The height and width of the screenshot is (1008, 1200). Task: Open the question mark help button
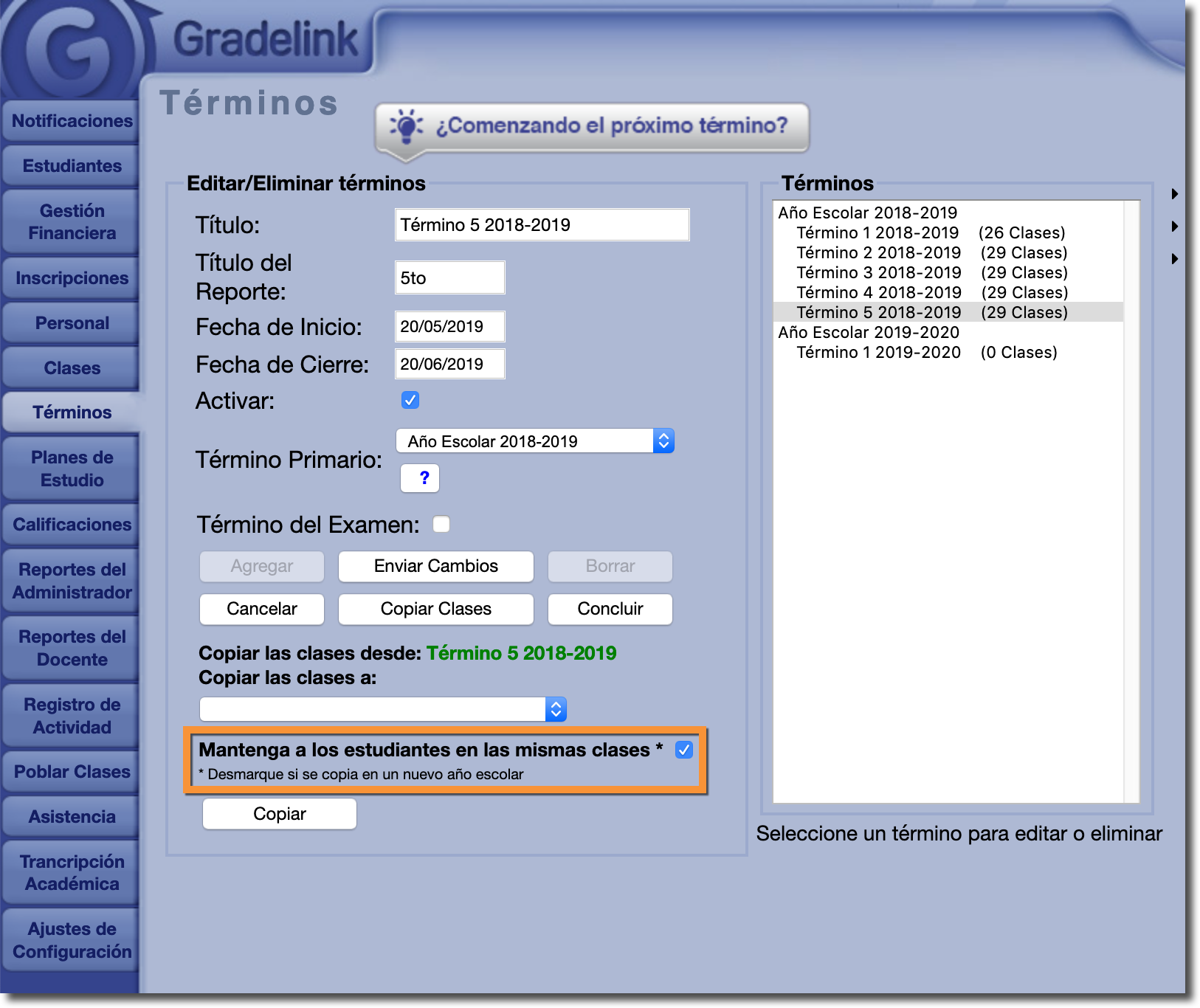tap(420, 478)
